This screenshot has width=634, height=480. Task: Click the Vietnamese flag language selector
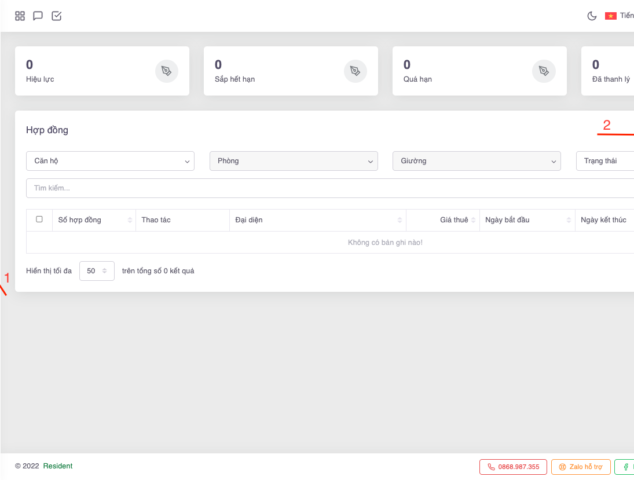[x=612, y=16]
